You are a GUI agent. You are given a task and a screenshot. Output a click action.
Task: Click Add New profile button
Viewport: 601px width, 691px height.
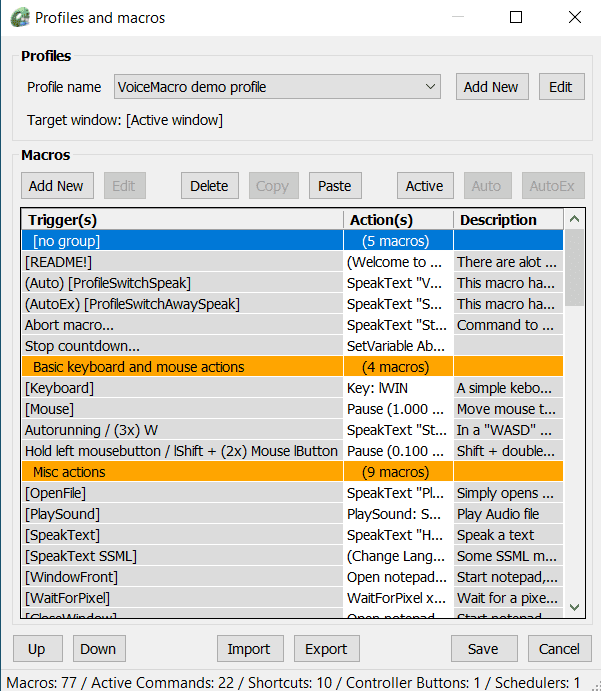pyautogui.click(x=491, y=87)
